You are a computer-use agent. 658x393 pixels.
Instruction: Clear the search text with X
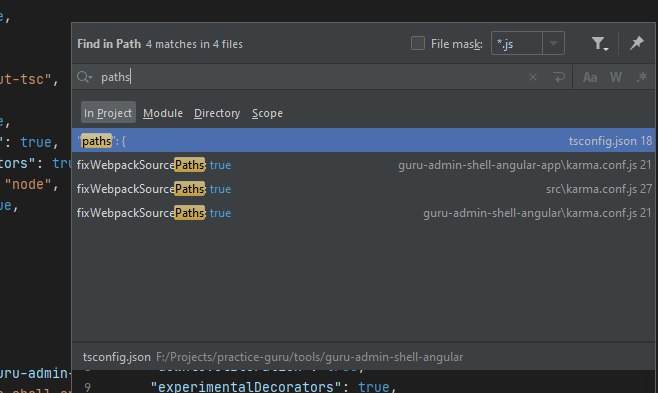tap(533, 77)
